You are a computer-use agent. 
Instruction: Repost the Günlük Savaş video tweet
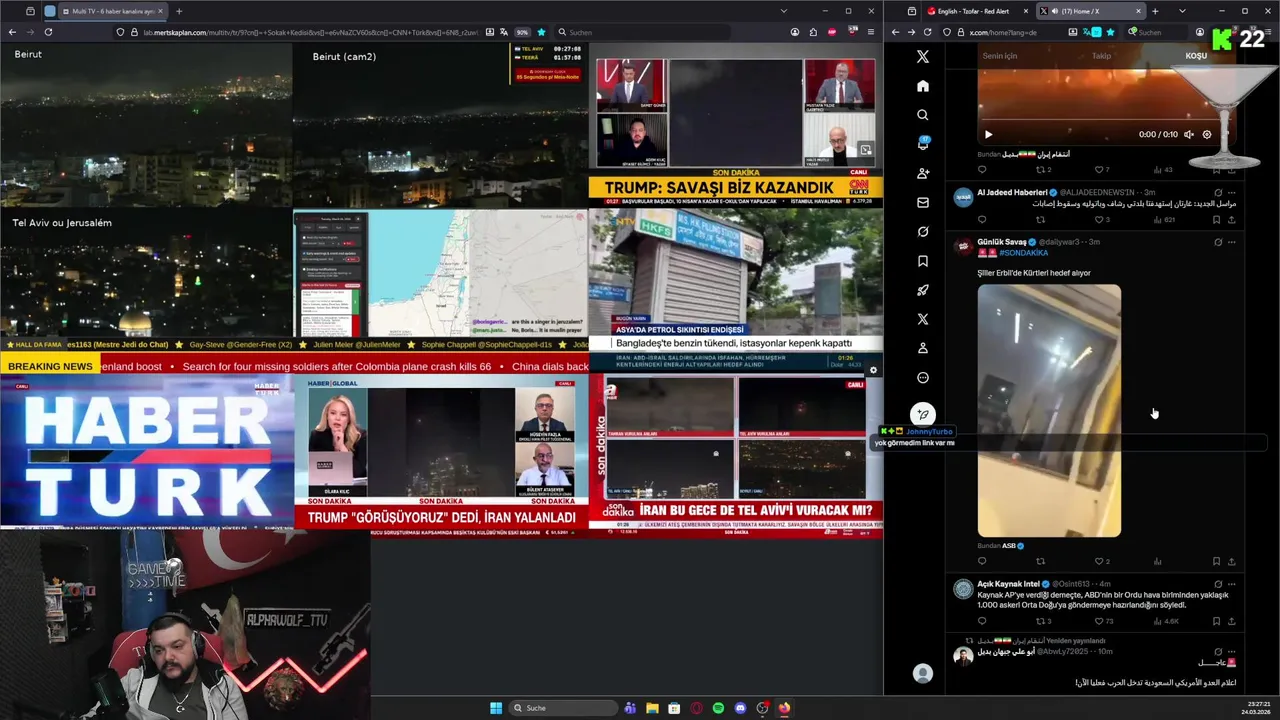[x=1040, y=561]
